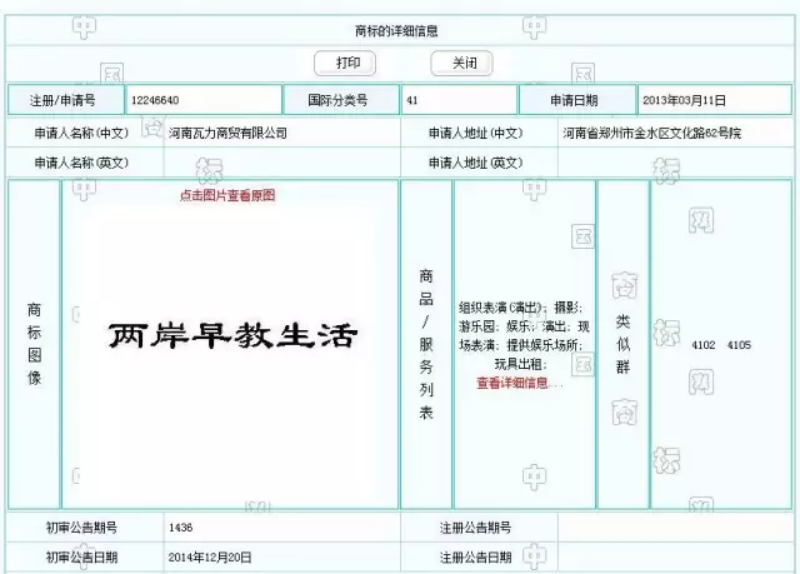Click the 注册/申请号 label cell
The width and height of the screenshot is (800, 574).
[66, 100]
